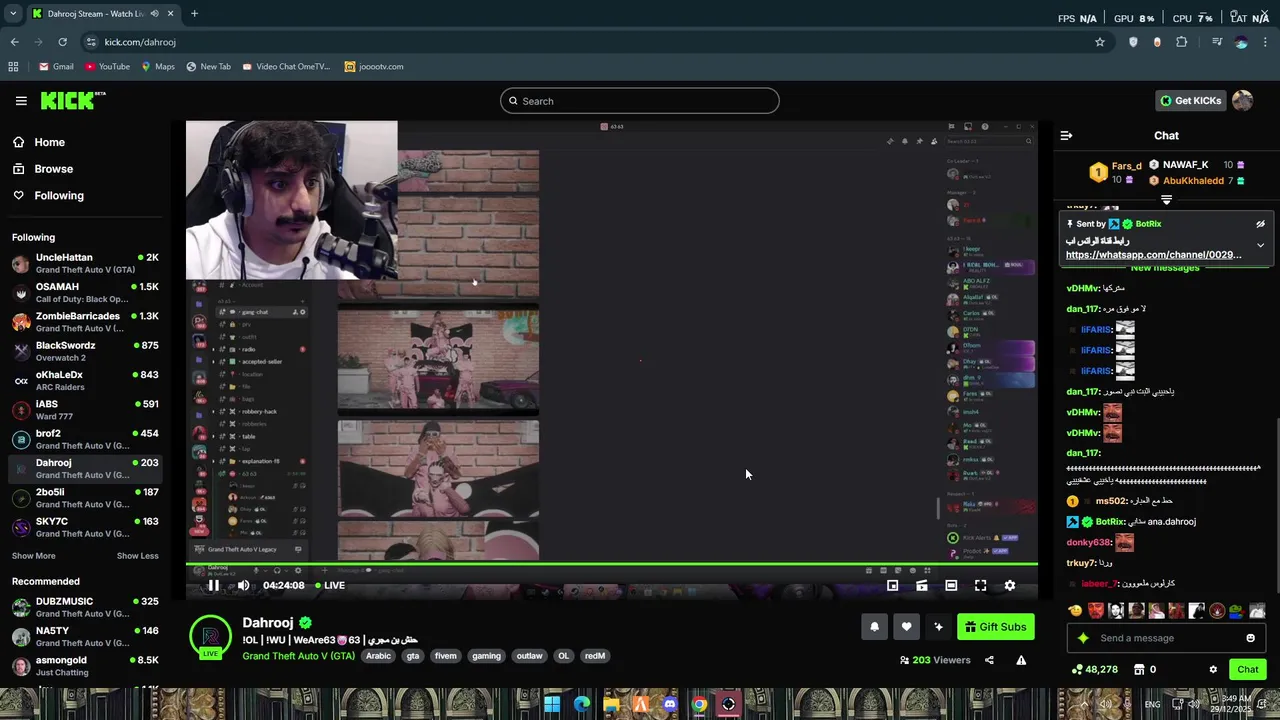1280x720 pixels.
Task: Collapse the gift leaderboard handle
Action: (1166, 200)
